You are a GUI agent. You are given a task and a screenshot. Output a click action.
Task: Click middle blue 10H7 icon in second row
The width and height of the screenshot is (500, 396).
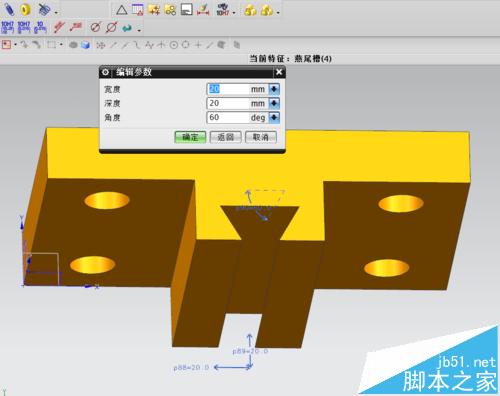pos(24,27)
